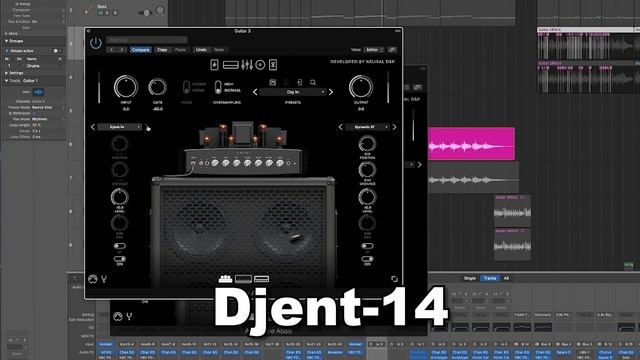Switch mixer view to All

(x=506, y=278)
